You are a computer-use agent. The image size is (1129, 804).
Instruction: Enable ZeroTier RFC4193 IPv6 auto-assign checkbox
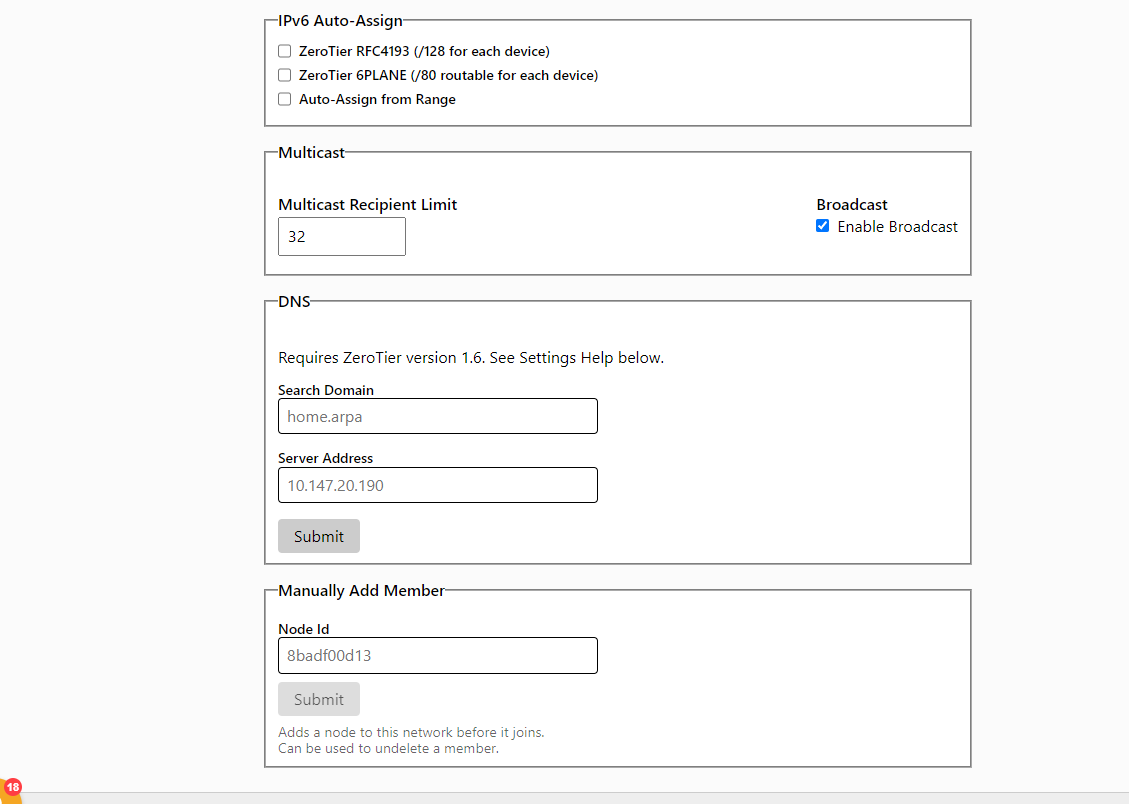click(x=285, y=51)
